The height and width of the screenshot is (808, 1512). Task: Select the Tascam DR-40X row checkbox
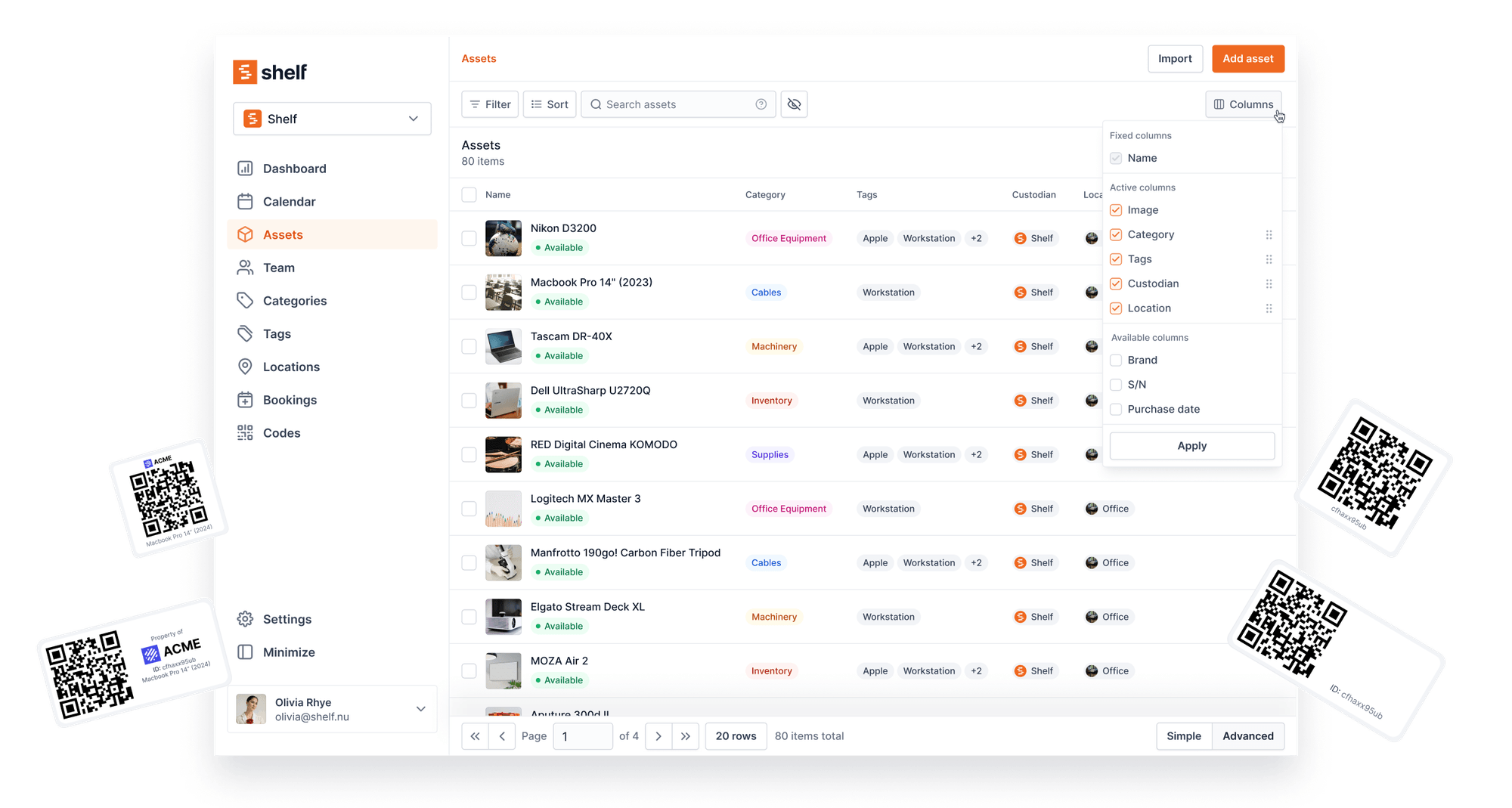tap(469, 346)
